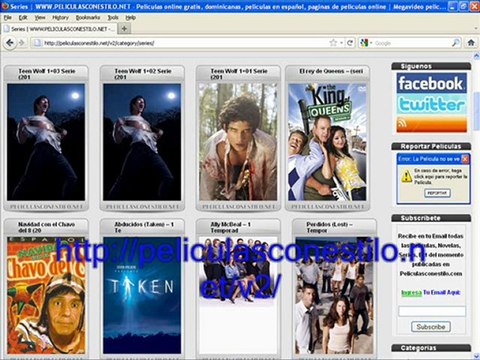Click the Forward arrow button
The image size is (480, 360).
pyautogui.click(x=22, y=43)
